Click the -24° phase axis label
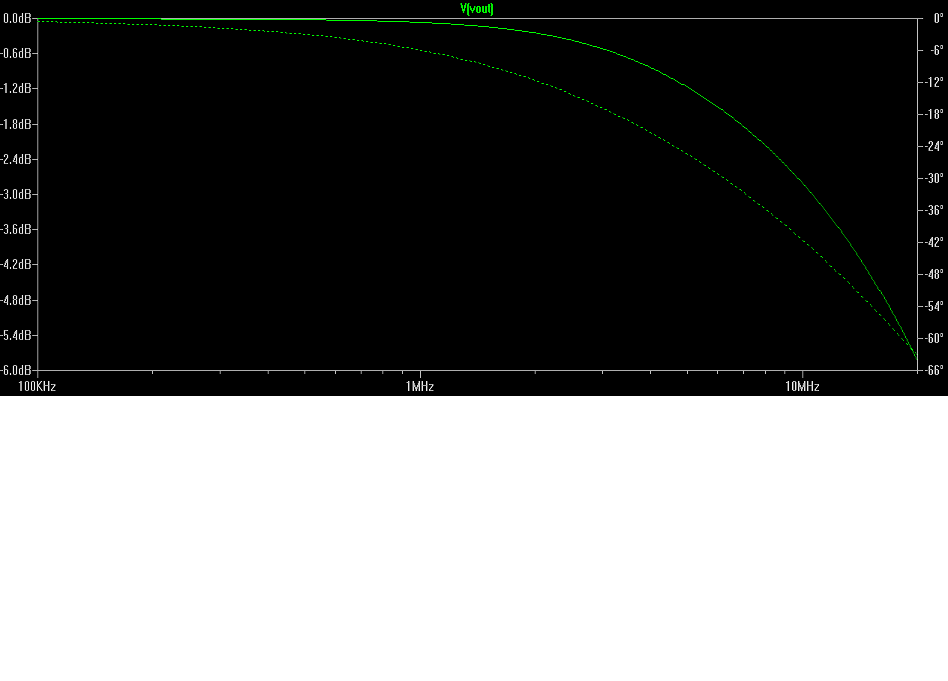This screenshot has height=681, width=948. (935, 146)
